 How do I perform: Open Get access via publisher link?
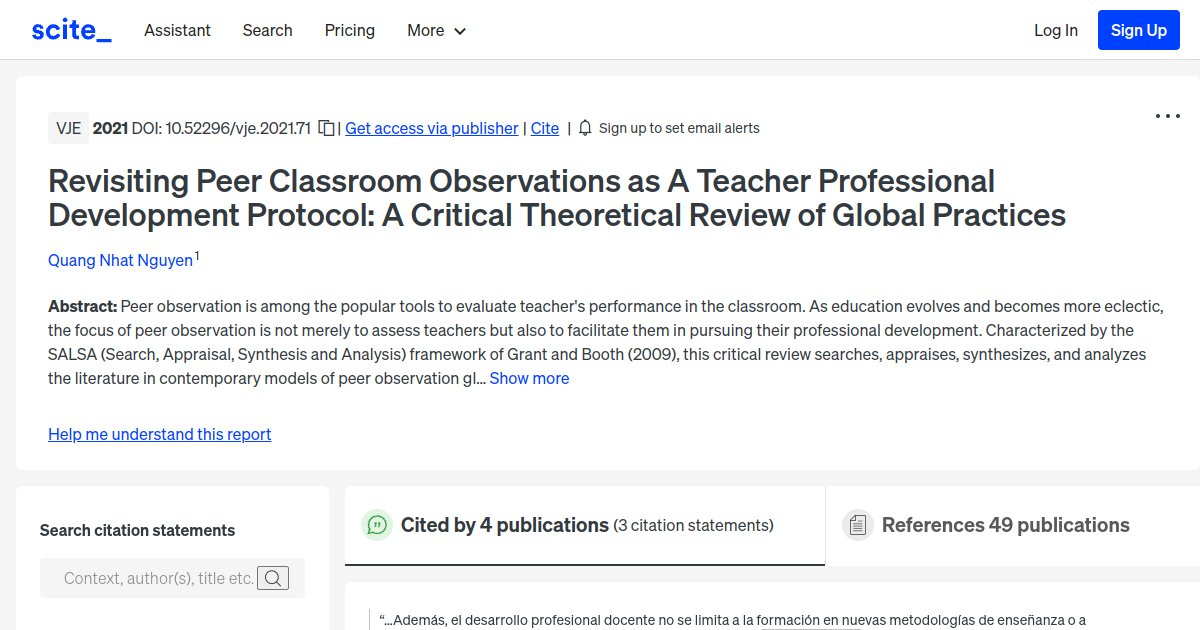coord(431,128)
